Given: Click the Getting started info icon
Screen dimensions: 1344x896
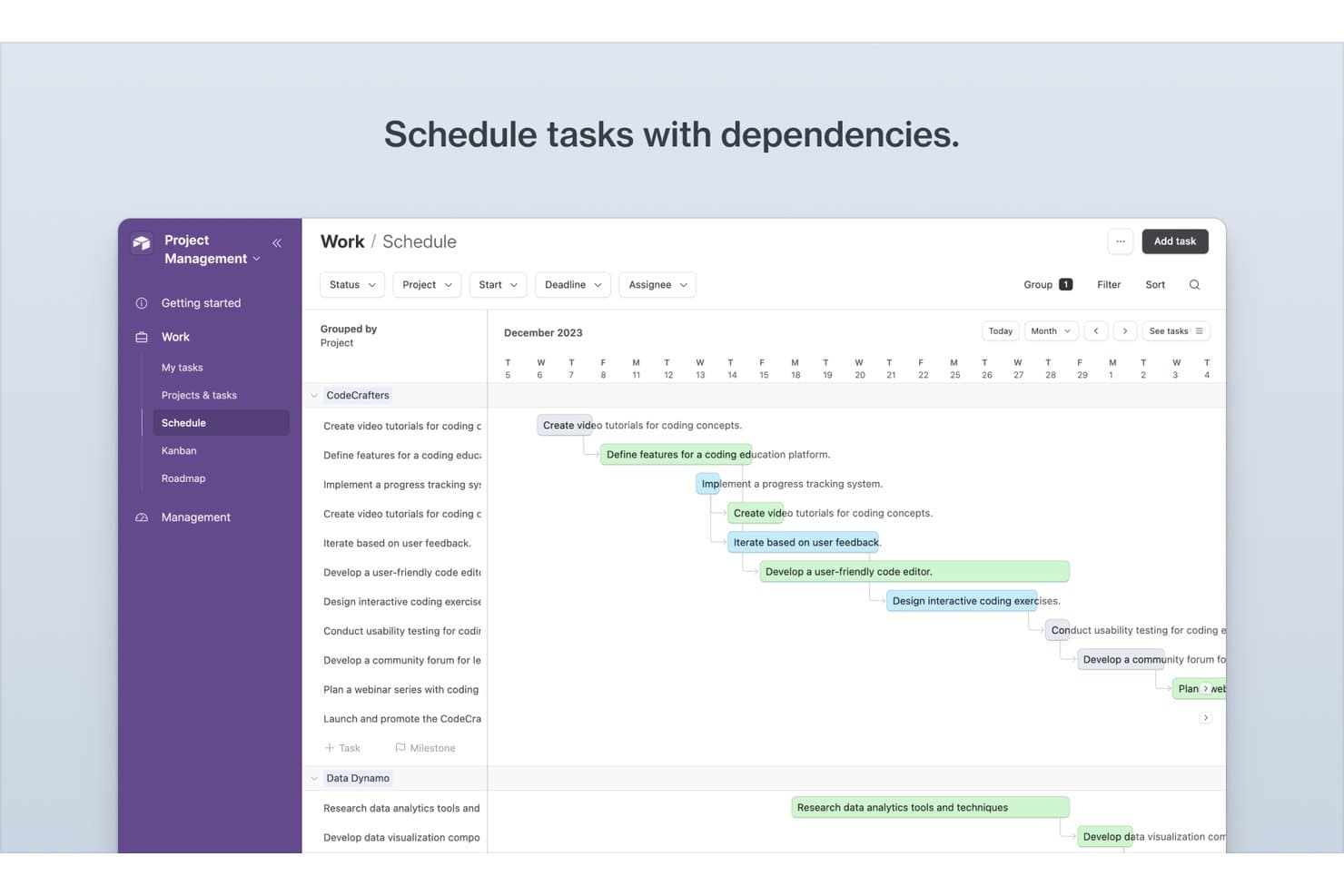Looking at the screenshot, I should click(x=142, y=303).
